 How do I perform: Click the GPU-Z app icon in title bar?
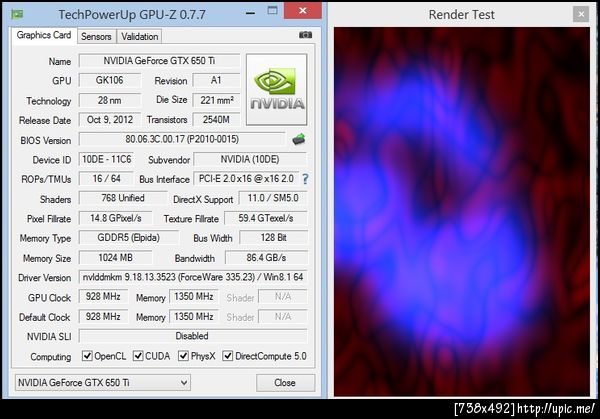click(17, 15)
